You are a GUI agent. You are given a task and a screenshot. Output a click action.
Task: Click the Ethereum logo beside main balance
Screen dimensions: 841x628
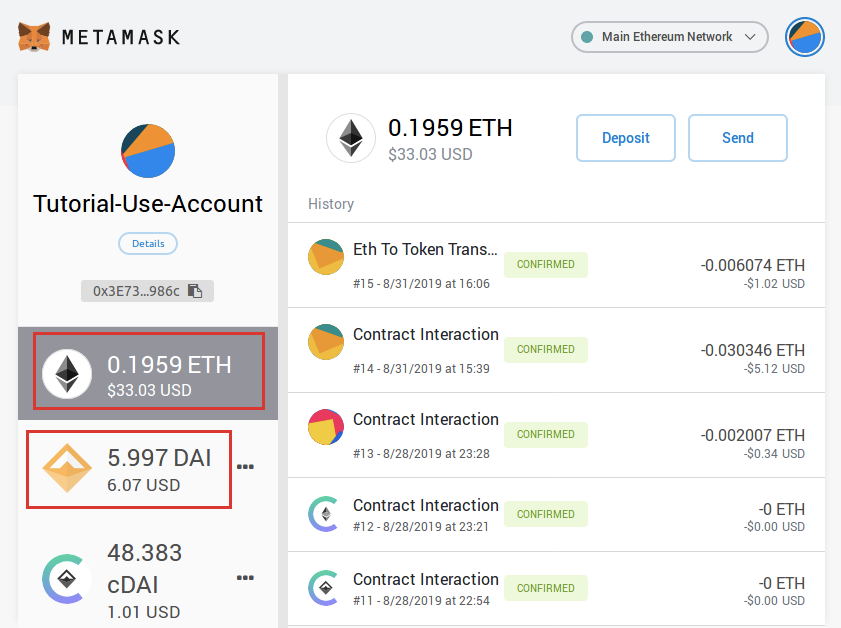[351, 138]
